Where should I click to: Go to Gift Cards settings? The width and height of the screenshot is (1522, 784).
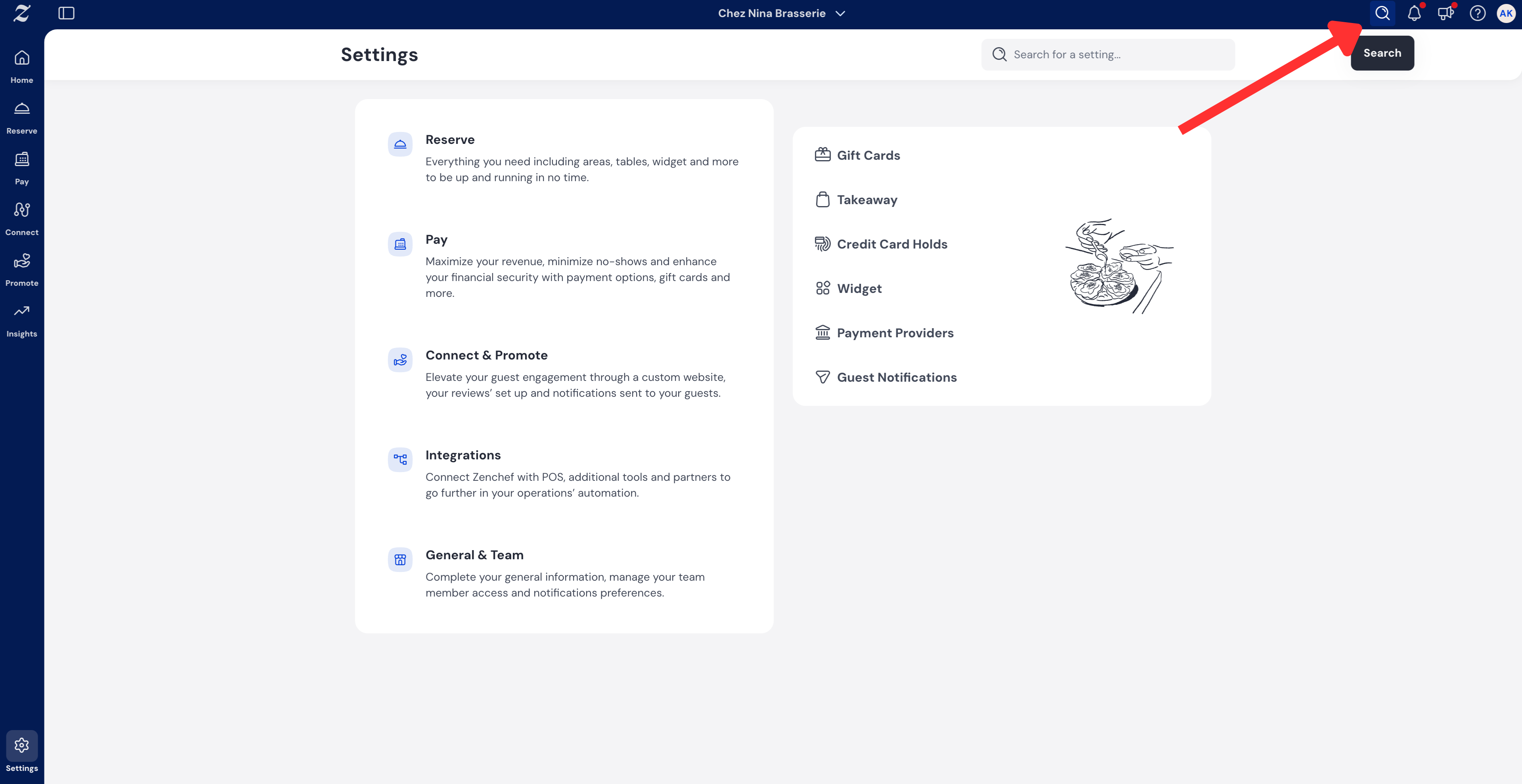(x=868, y=155)
